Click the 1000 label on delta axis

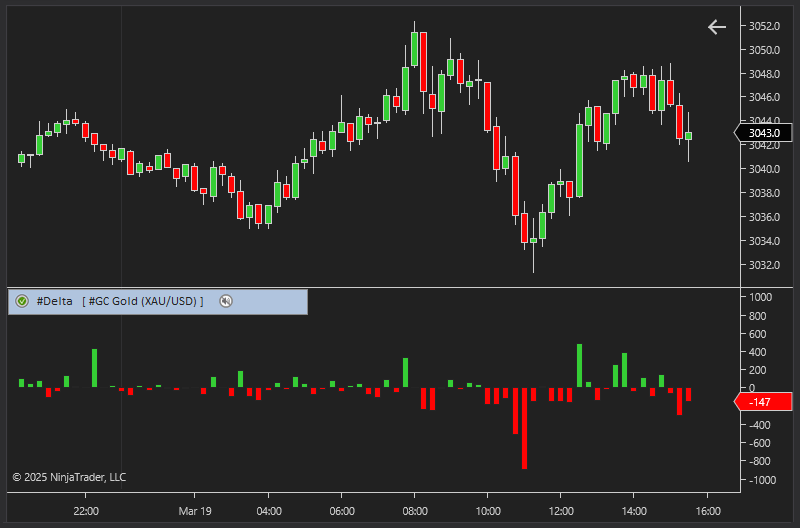point(760,298)
